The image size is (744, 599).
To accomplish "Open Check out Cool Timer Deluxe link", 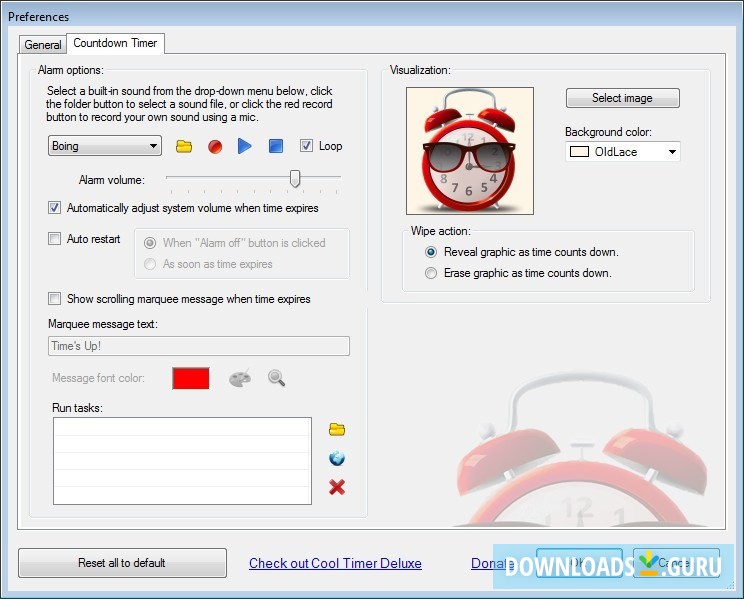I will [x=335, y=563].
